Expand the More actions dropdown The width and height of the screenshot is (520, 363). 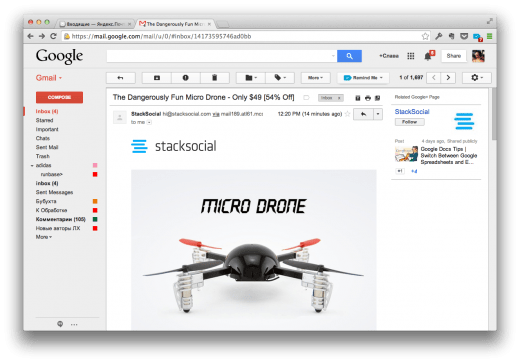315,78
